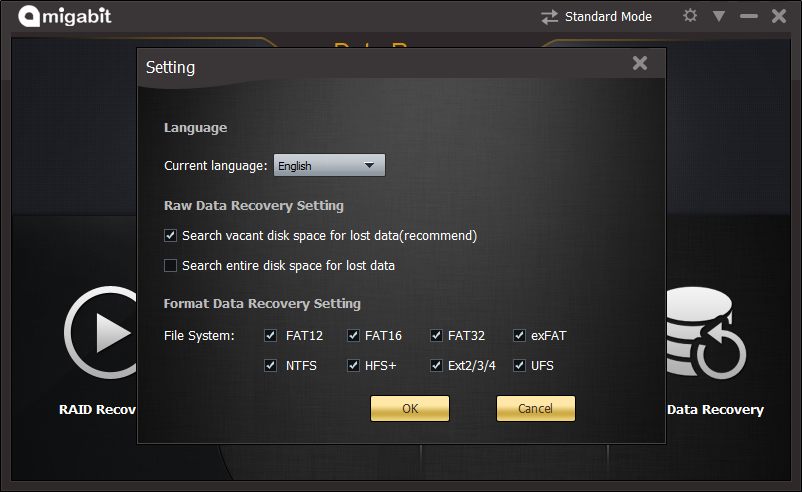Click the Data Recovery database icon
The width and height of the screenshot is (802, 492).
point(706,332)
